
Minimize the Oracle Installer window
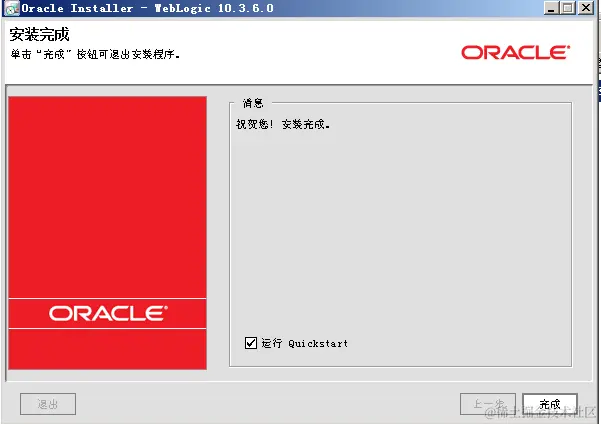point(551,8)
